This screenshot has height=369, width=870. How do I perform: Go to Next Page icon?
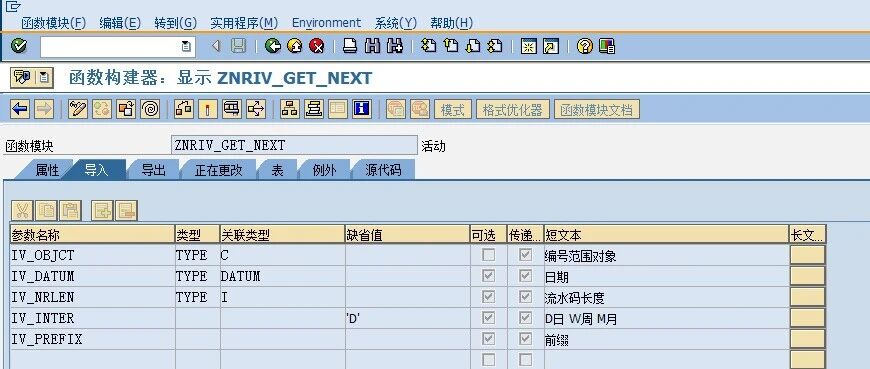[x=473, y=46]
